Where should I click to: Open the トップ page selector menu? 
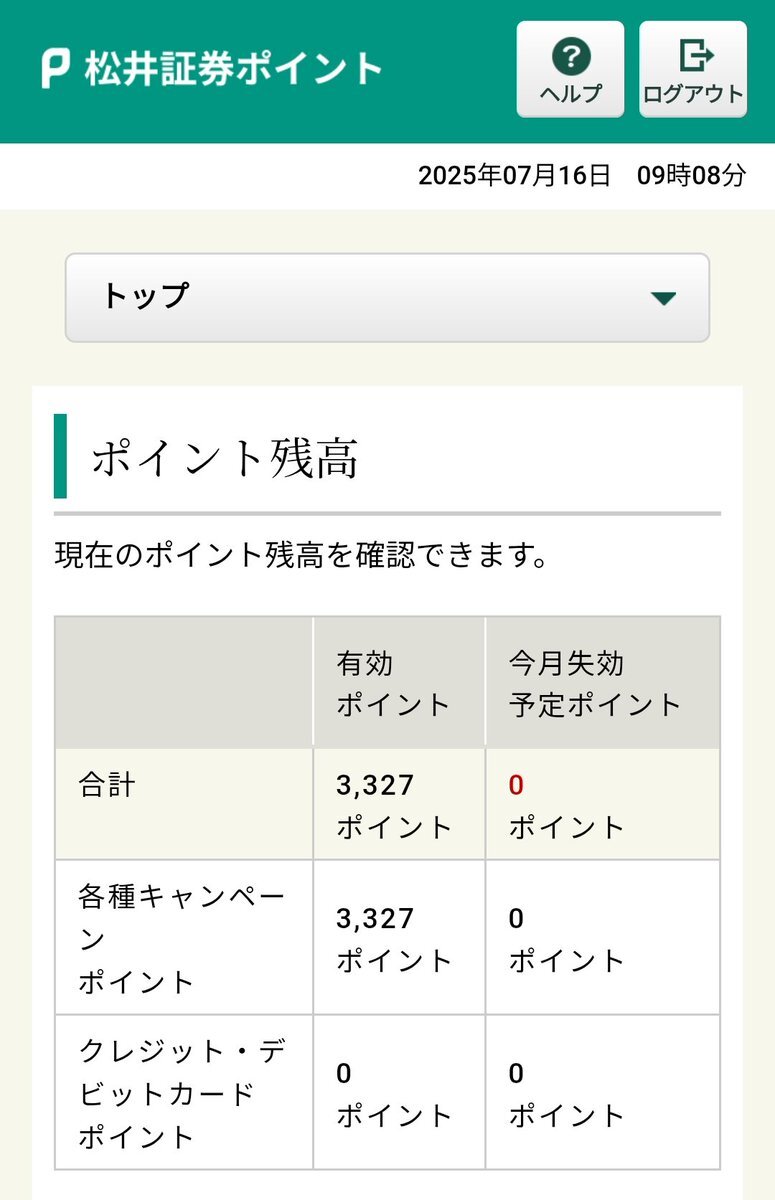point(387,298)
